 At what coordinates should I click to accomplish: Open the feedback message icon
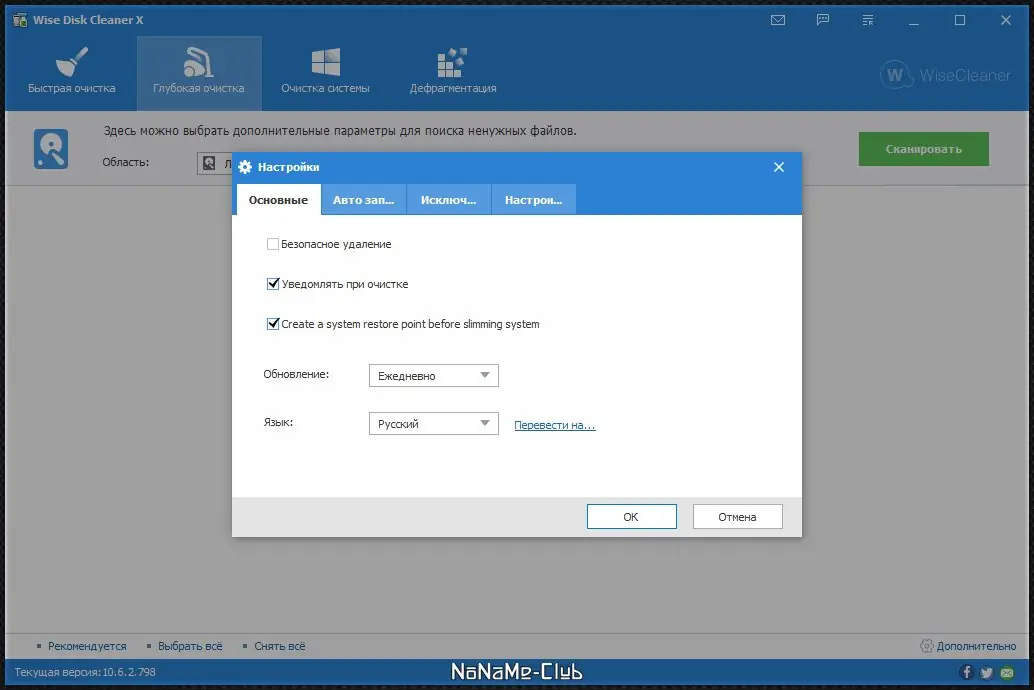(x=822, y=19)
